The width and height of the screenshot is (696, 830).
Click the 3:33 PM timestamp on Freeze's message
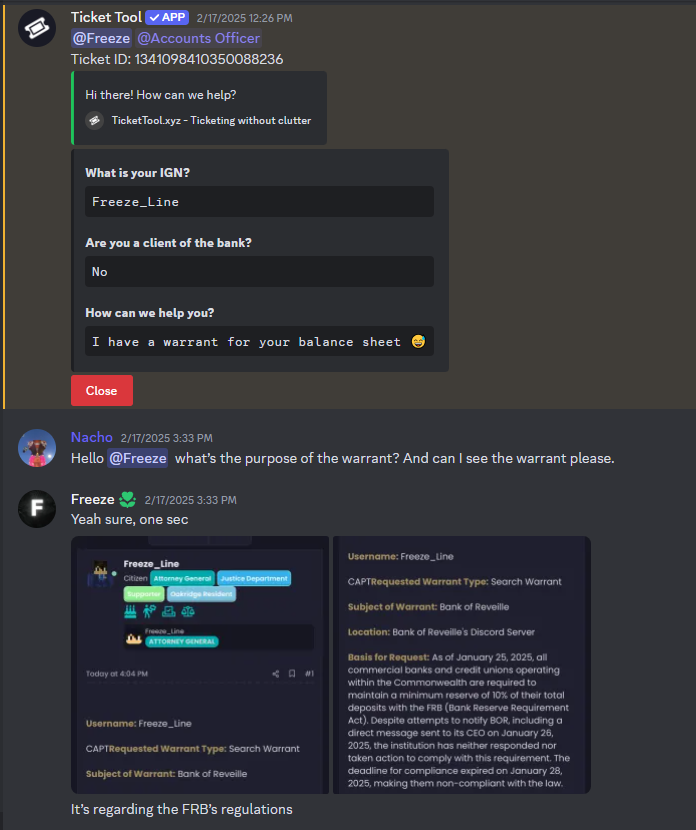coord(191,500)
